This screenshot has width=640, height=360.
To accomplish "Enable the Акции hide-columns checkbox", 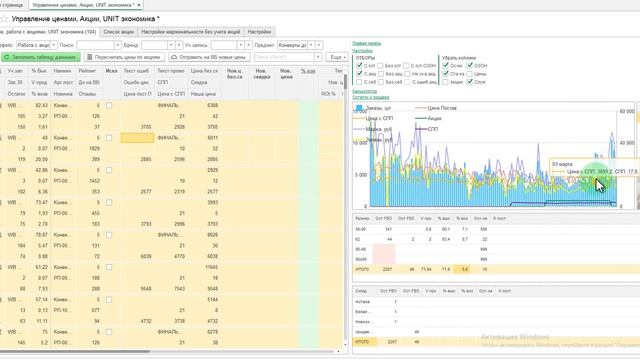I will [445, 82].
